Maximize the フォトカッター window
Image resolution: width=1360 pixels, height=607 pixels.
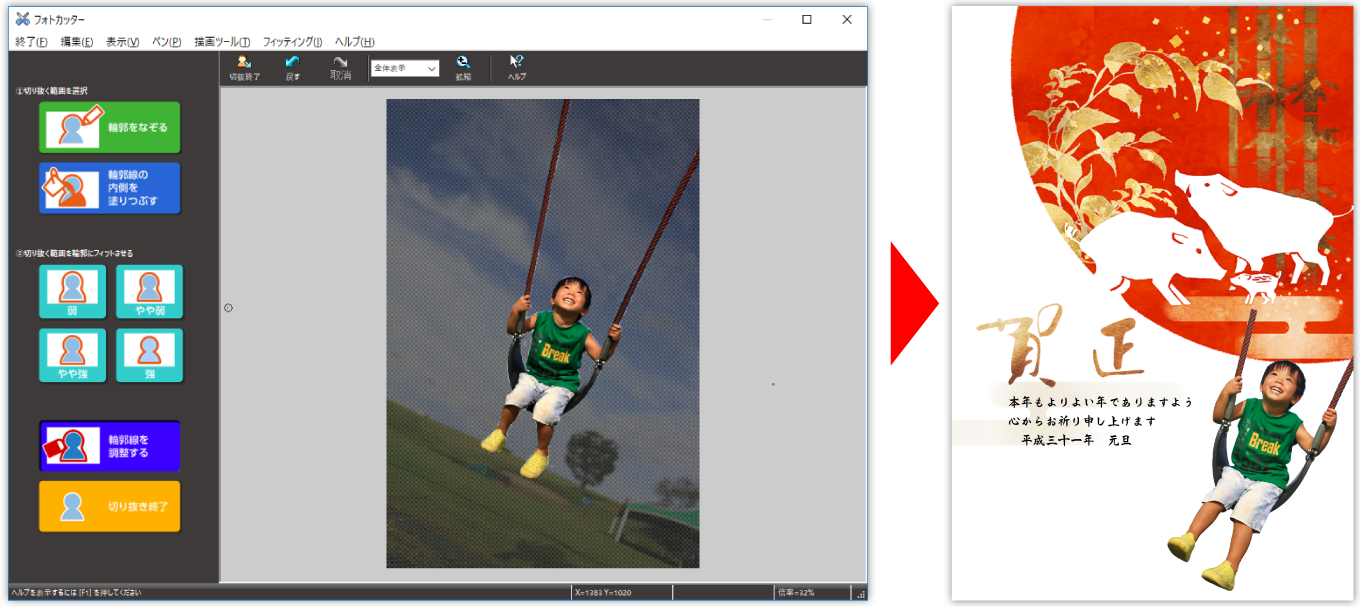(x=807, y=19)
